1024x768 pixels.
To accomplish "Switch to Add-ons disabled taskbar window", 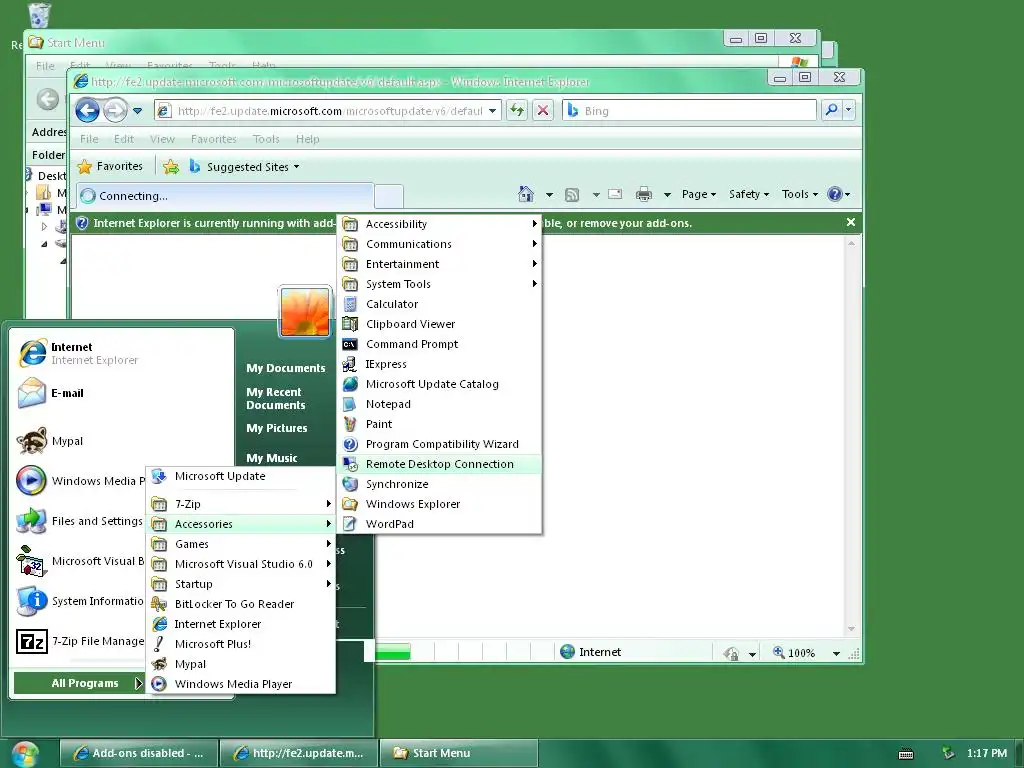I will coord(138,753).
